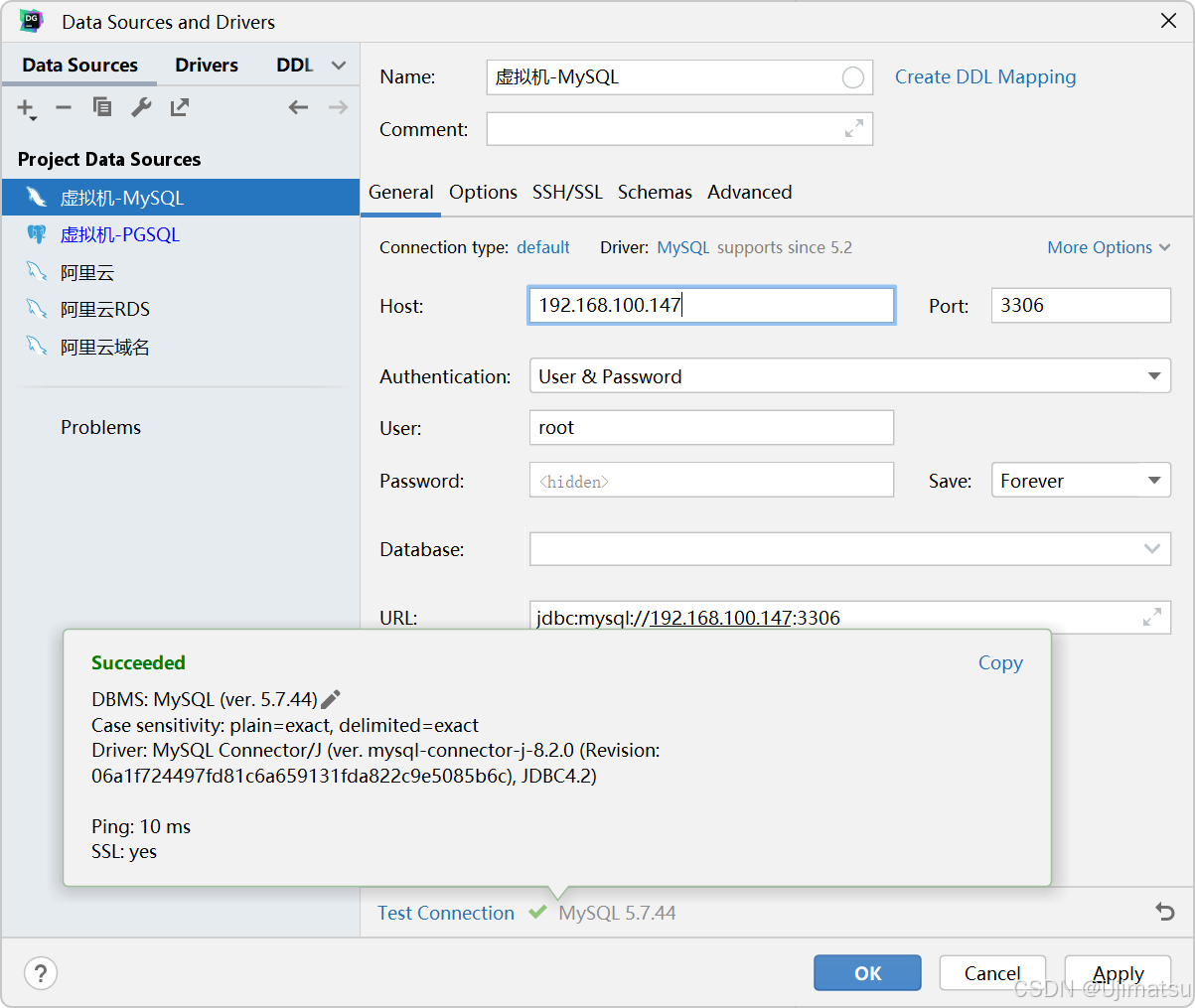Click the MySQL icon beside 阿里云域名
This screenshot has height=1008, width=1195.
pos(37,347)
